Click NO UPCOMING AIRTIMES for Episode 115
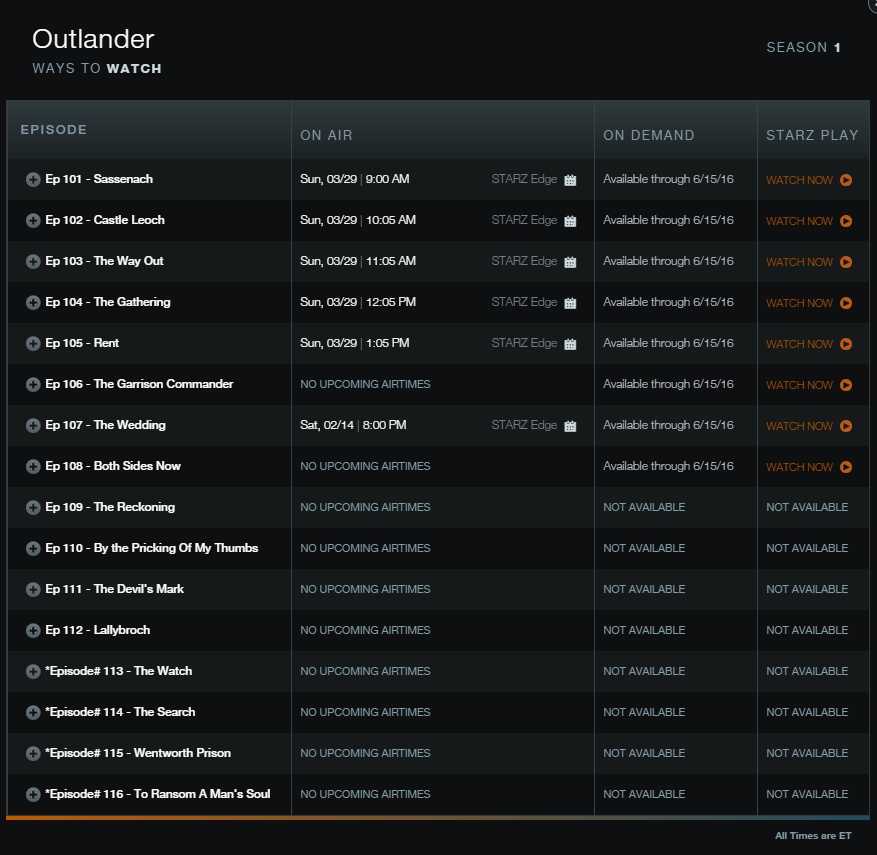Screen dimensions: 877x855 click(365, 753)
